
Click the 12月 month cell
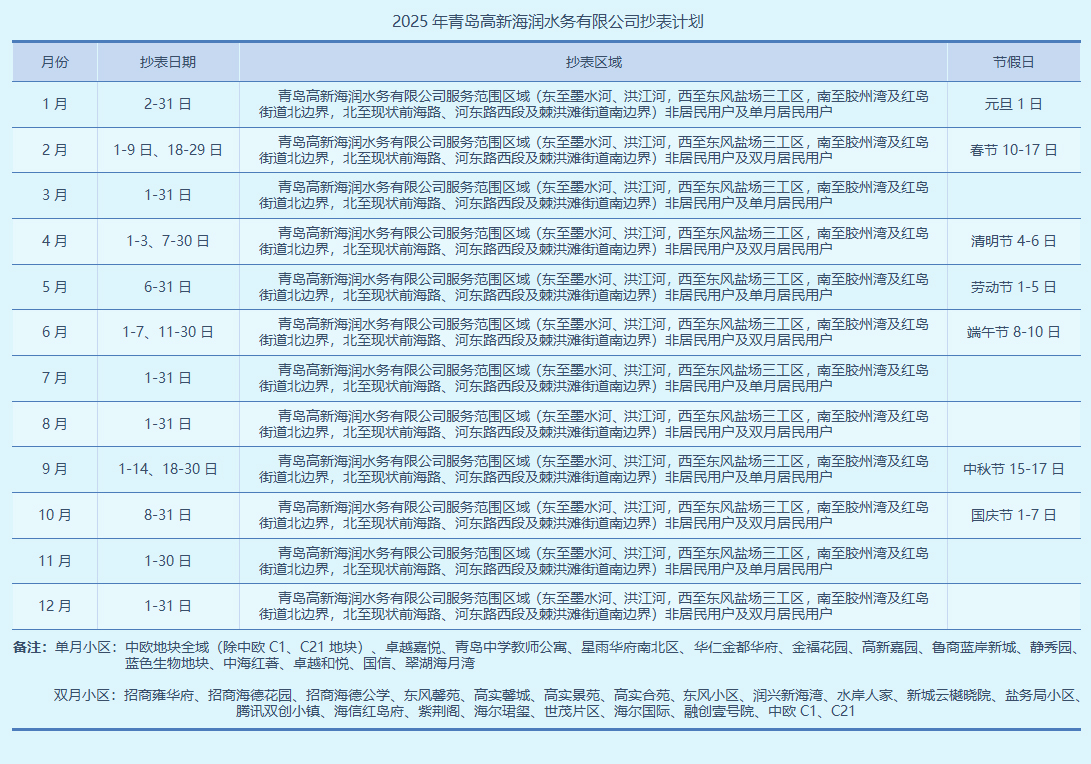[x=55, y=606]
